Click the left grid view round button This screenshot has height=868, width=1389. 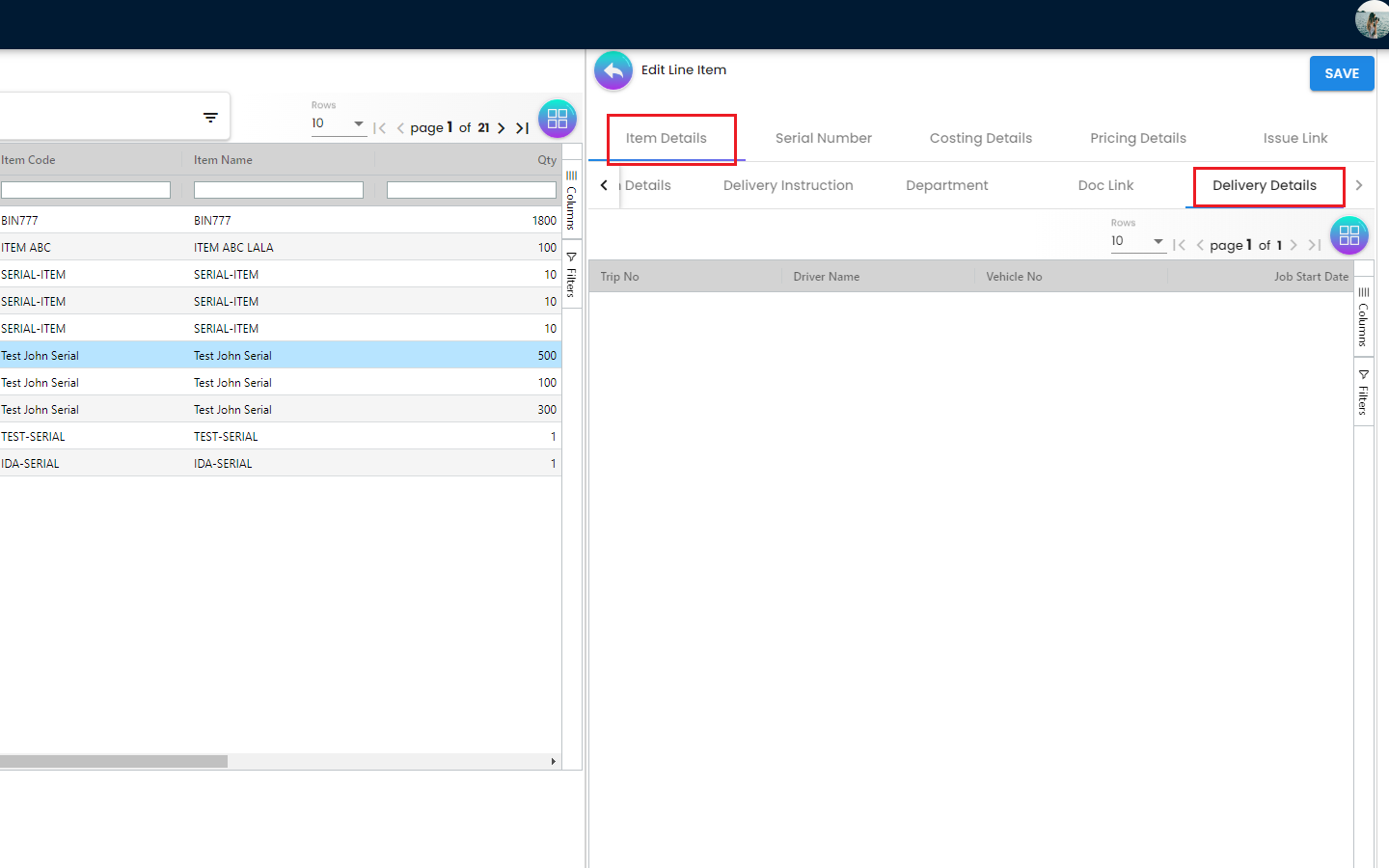point(558,119)
